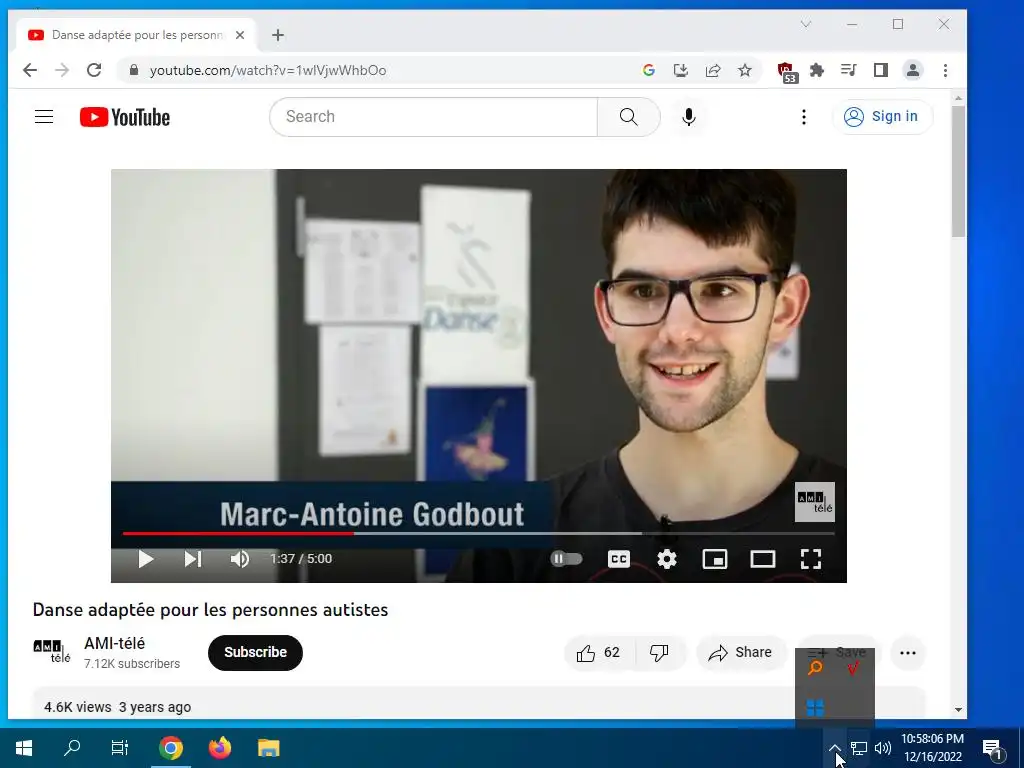This screenshot has height=768, width=1024.
Task: Reload the YouTube page
Action: point(94,70)
